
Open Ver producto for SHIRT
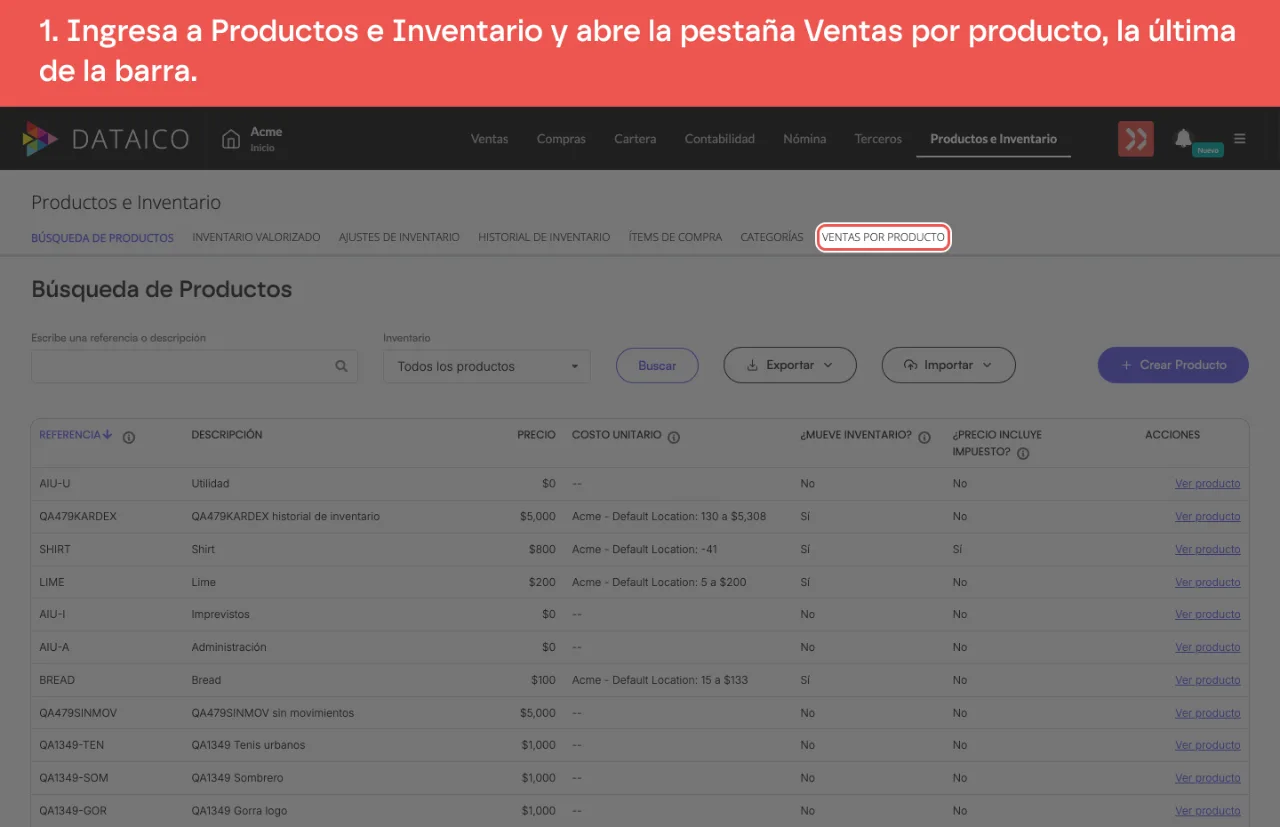pyautogui.click(x=1207, y=550)
